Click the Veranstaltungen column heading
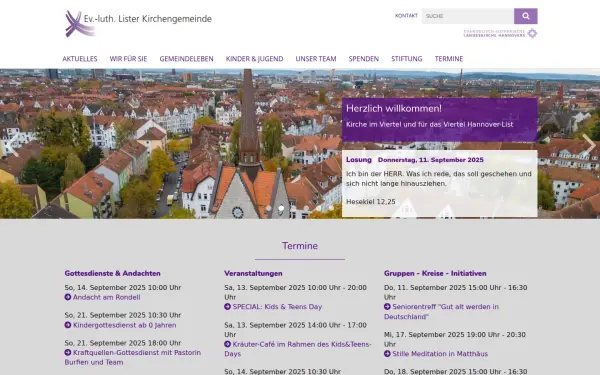Image resolution: width=600 pixels, height=375 pixels. pos(253,273)
